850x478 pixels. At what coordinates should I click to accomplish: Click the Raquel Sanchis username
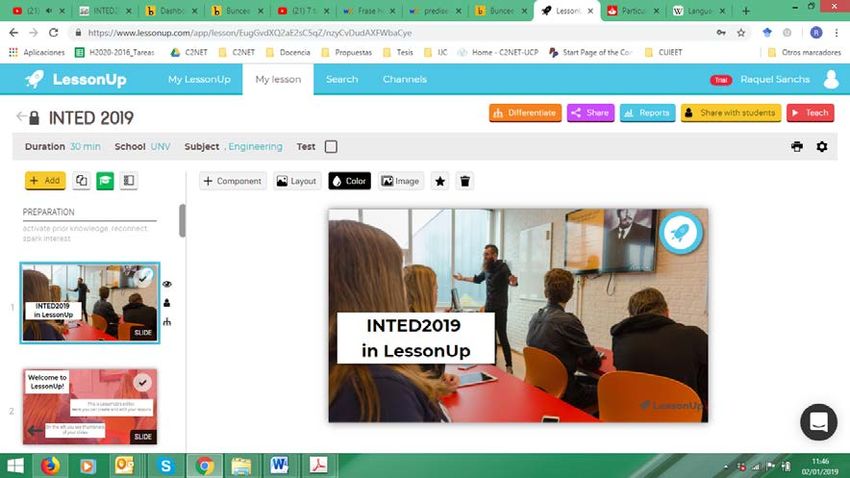tap(775, 79)
